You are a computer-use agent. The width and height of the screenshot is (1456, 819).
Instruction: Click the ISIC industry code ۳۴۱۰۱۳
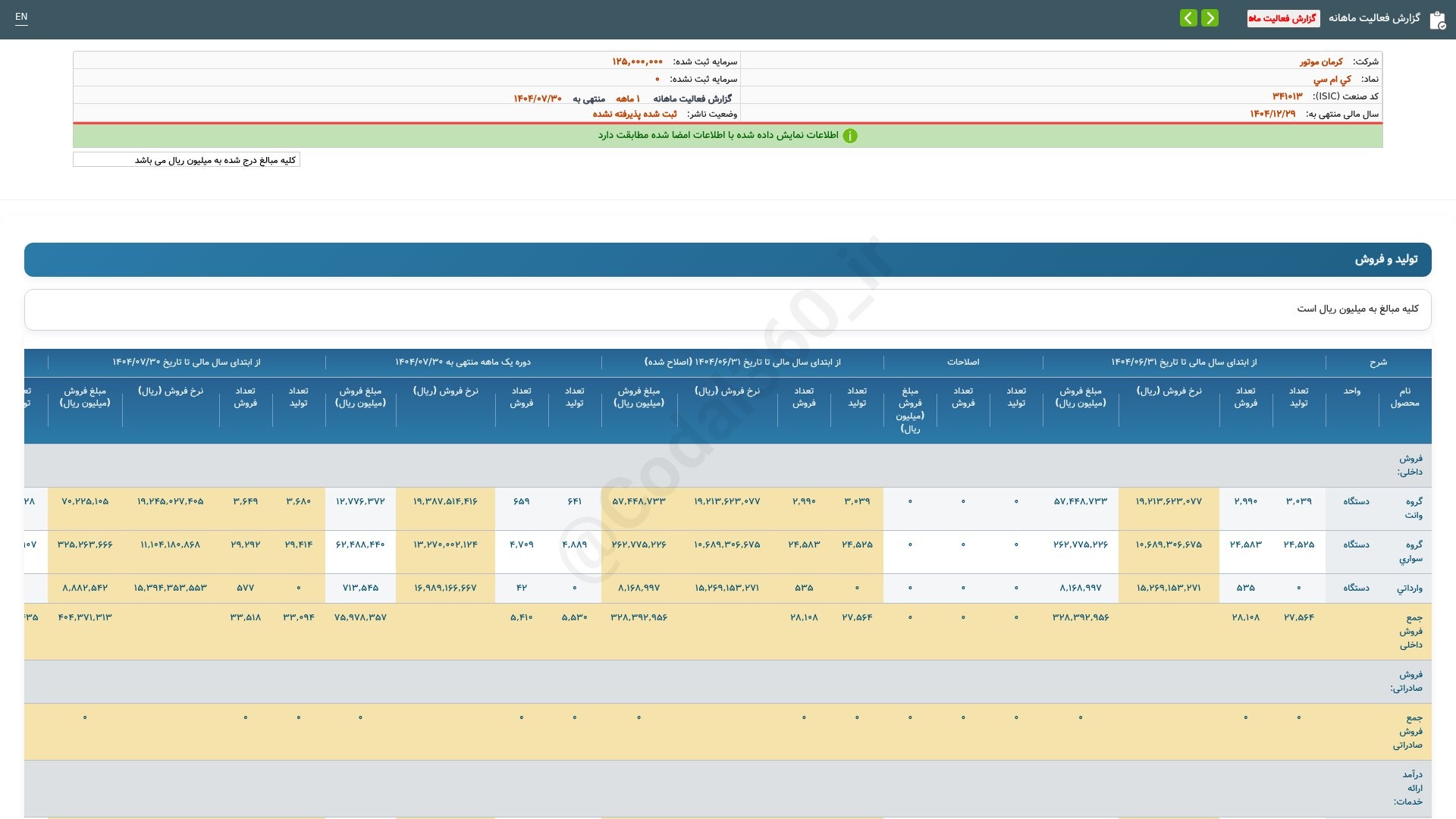(x=1287, y=96)
